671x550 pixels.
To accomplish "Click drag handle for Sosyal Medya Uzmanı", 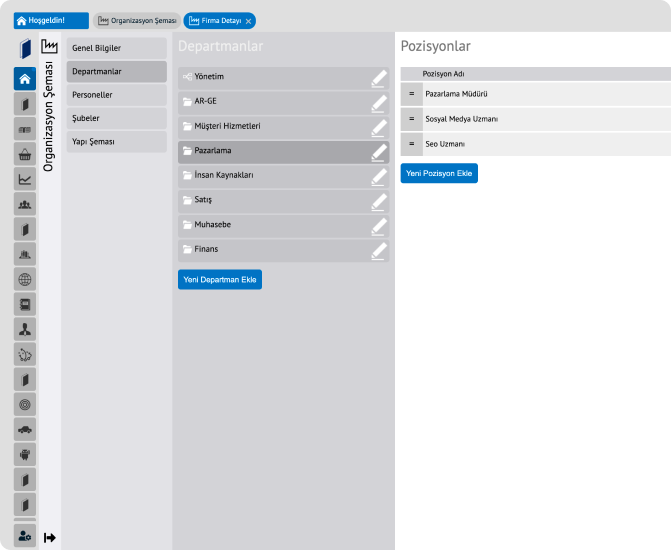I will coord(412,119).
